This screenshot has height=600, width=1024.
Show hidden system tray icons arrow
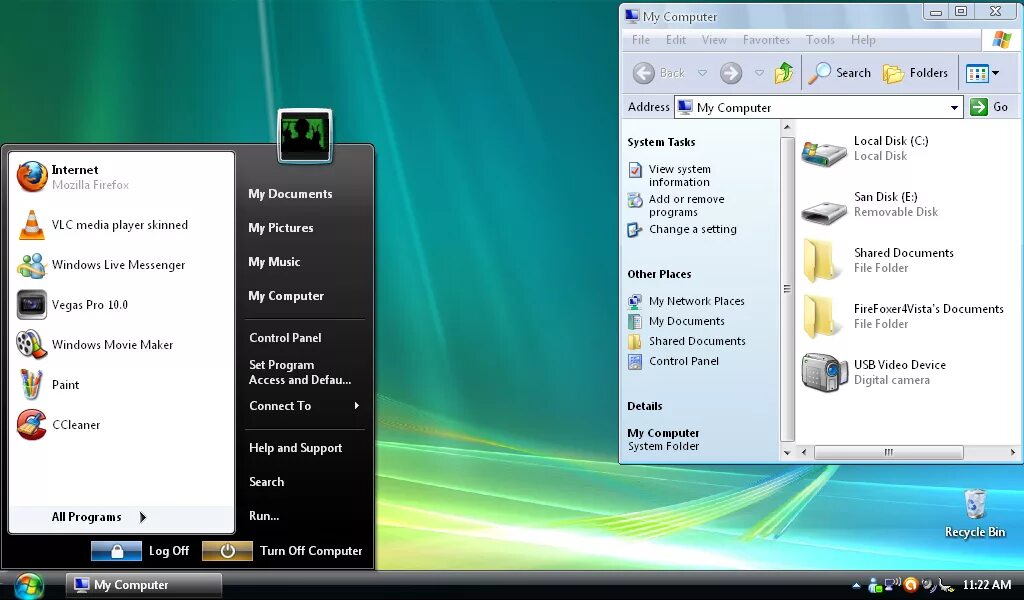[x=856, y=585]
